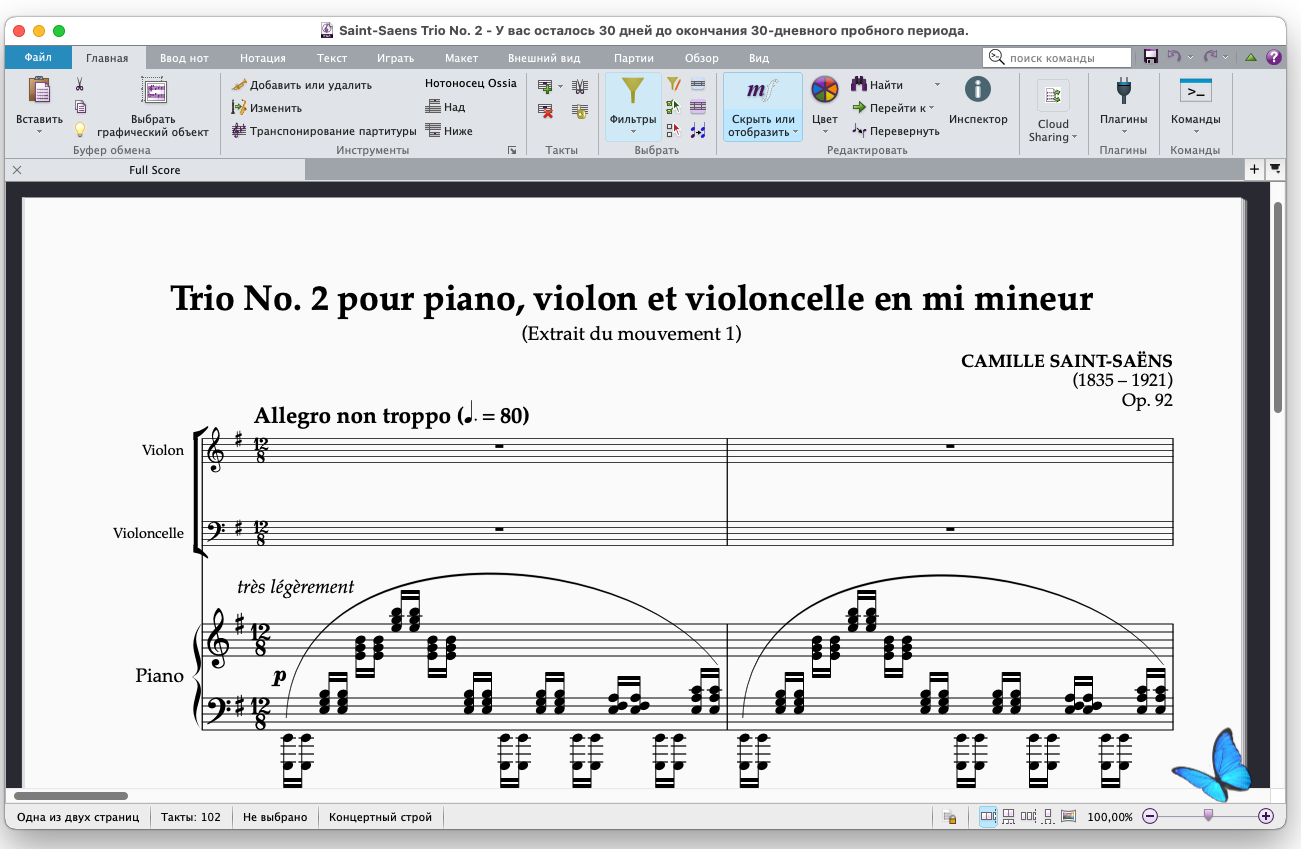The width and height of the screenshot is (1301, 849).
Task: Open the tab list menu beside the plus button
Action: 1275,170
